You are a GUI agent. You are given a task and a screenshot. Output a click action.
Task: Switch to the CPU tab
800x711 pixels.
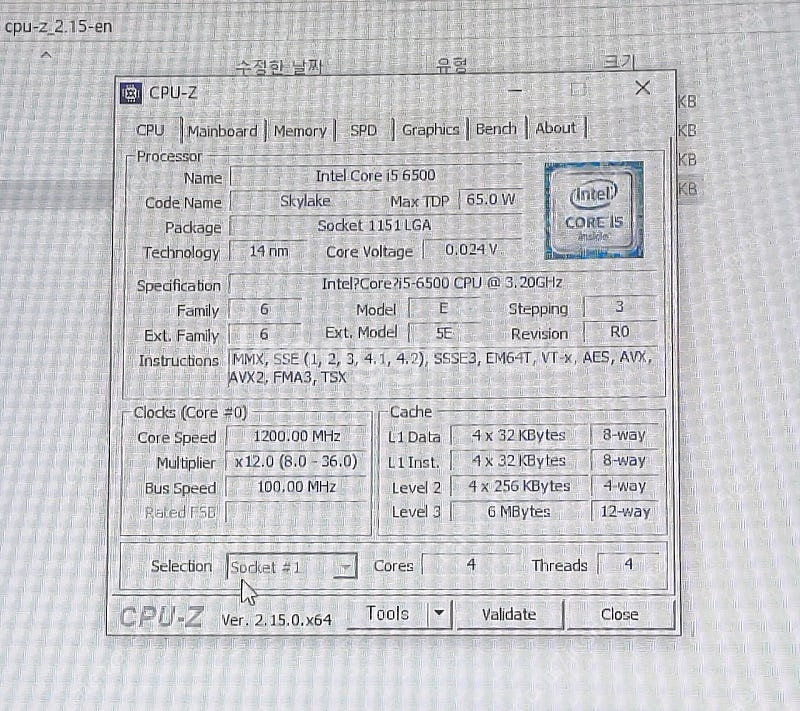(150, 131)
